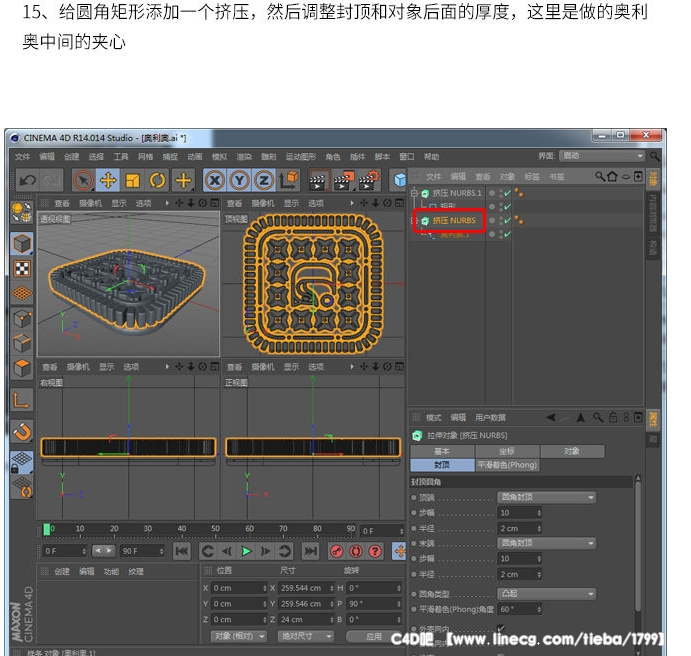
Task: Toggle the enable checkmark for 挤压 NURBS.1
Action: (507, 193)
